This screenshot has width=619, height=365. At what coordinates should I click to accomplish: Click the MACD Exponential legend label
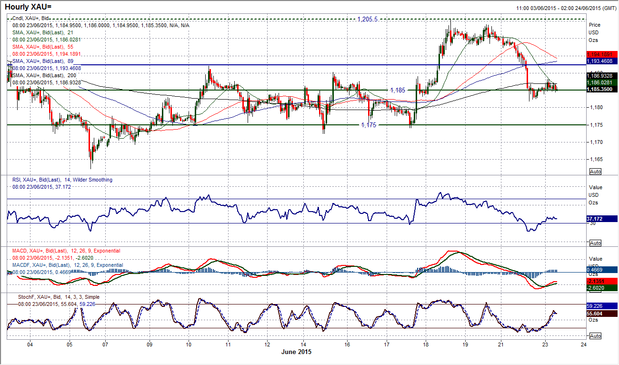[66, 251]
